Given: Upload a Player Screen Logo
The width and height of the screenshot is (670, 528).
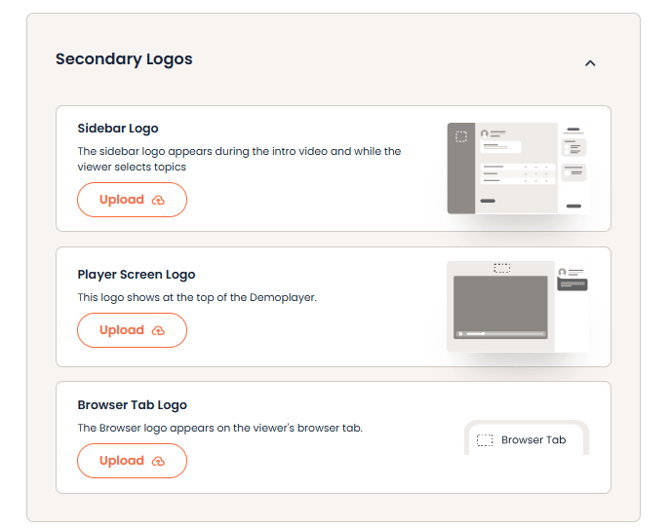Looking at the screenshot, I should 132,330.
